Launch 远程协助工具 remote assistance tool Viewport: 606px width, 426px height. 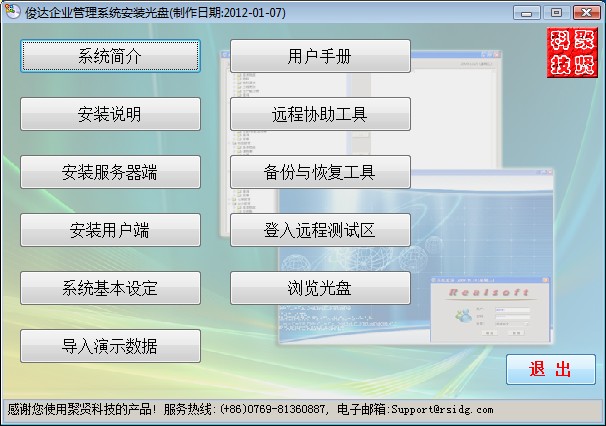[x=320, y=114]
